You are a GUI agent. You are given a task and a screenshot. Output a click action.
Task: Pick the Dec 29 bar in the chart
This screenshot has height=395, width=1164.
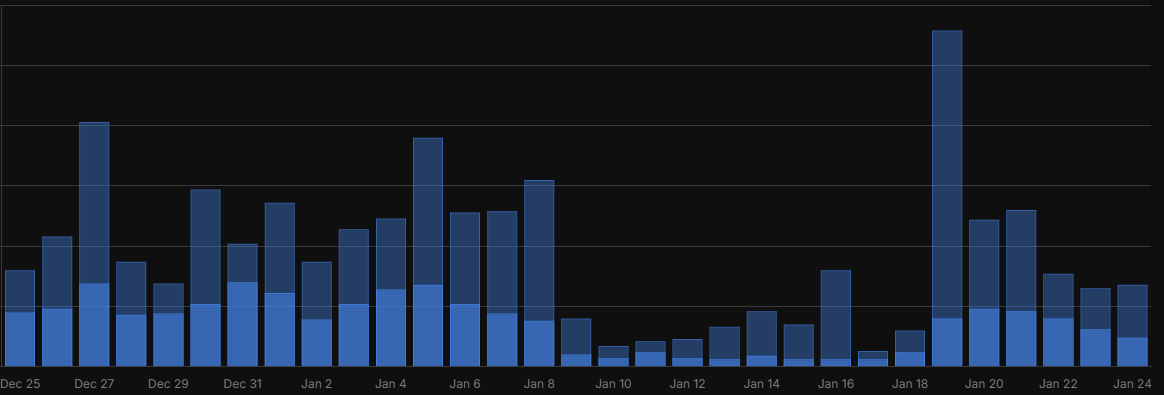169,324
